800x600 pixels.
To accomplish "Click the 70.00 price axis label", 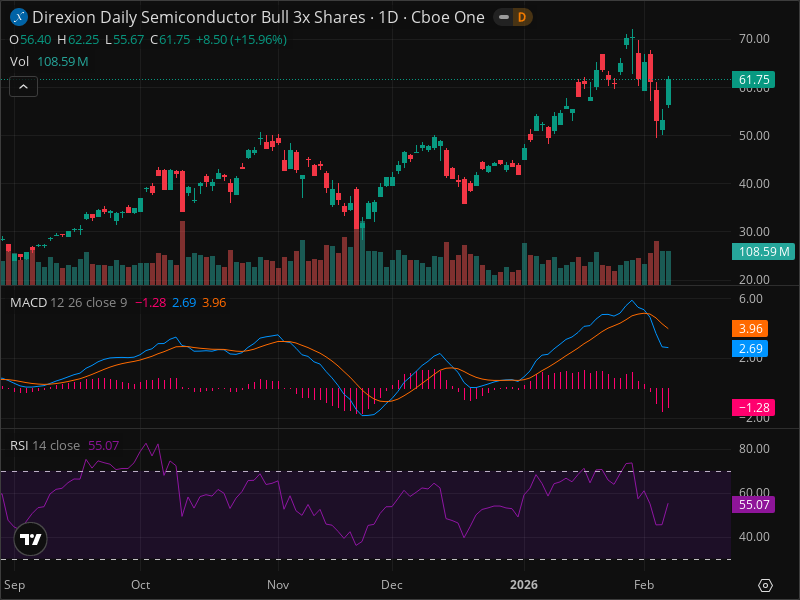I will tap(754, 39).
